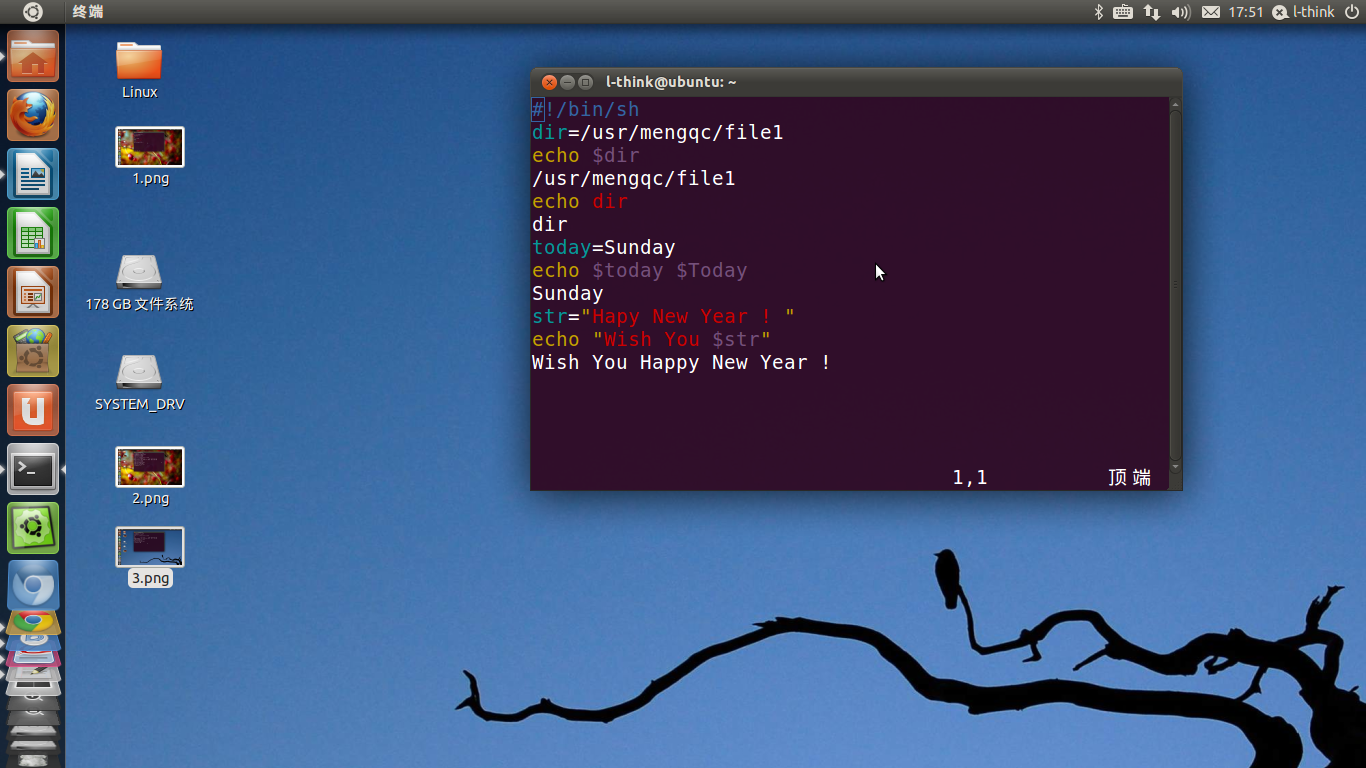The width and height of the screenshot is (1366, 768).
Task: Open the Bluetooth indicator in top panel
Action: [x=1097, y=12]
